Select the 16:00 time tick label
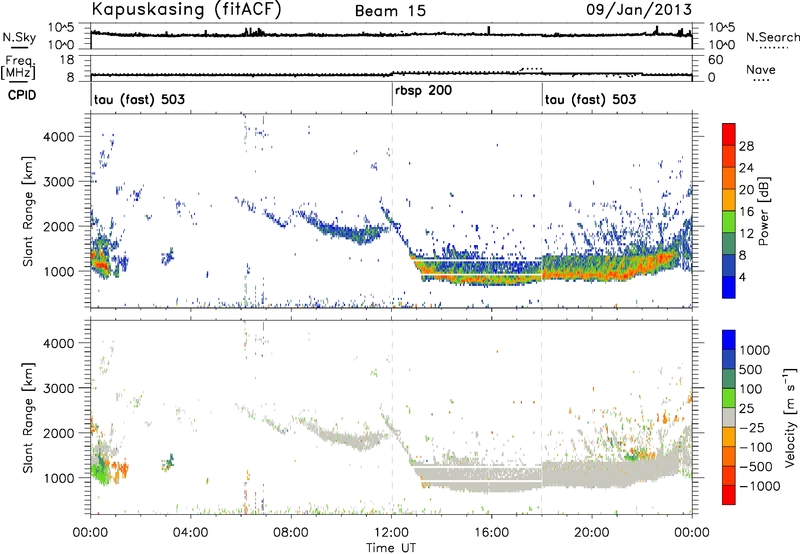 coord(491,533)
